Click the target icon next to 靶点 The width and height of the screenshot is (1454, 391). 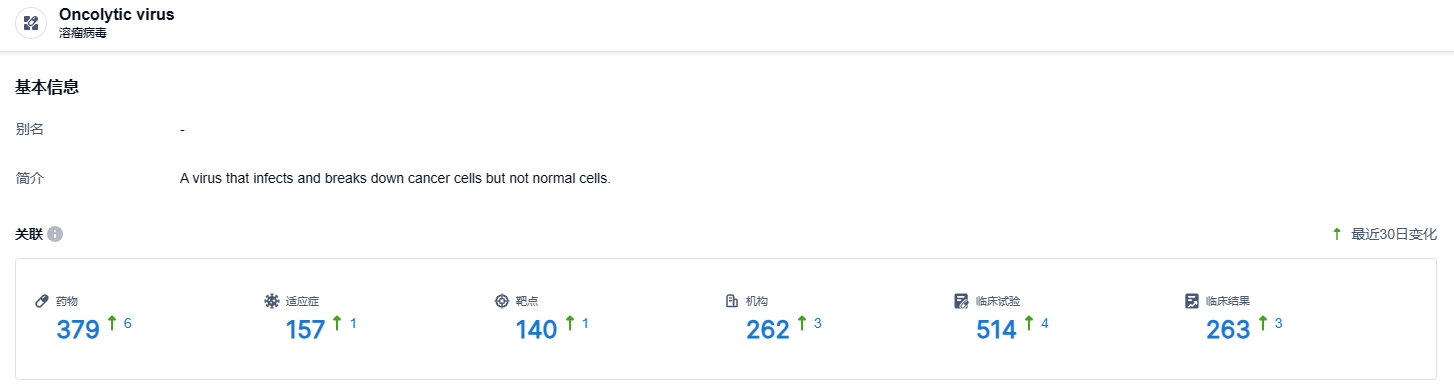(x=502, y=301)
